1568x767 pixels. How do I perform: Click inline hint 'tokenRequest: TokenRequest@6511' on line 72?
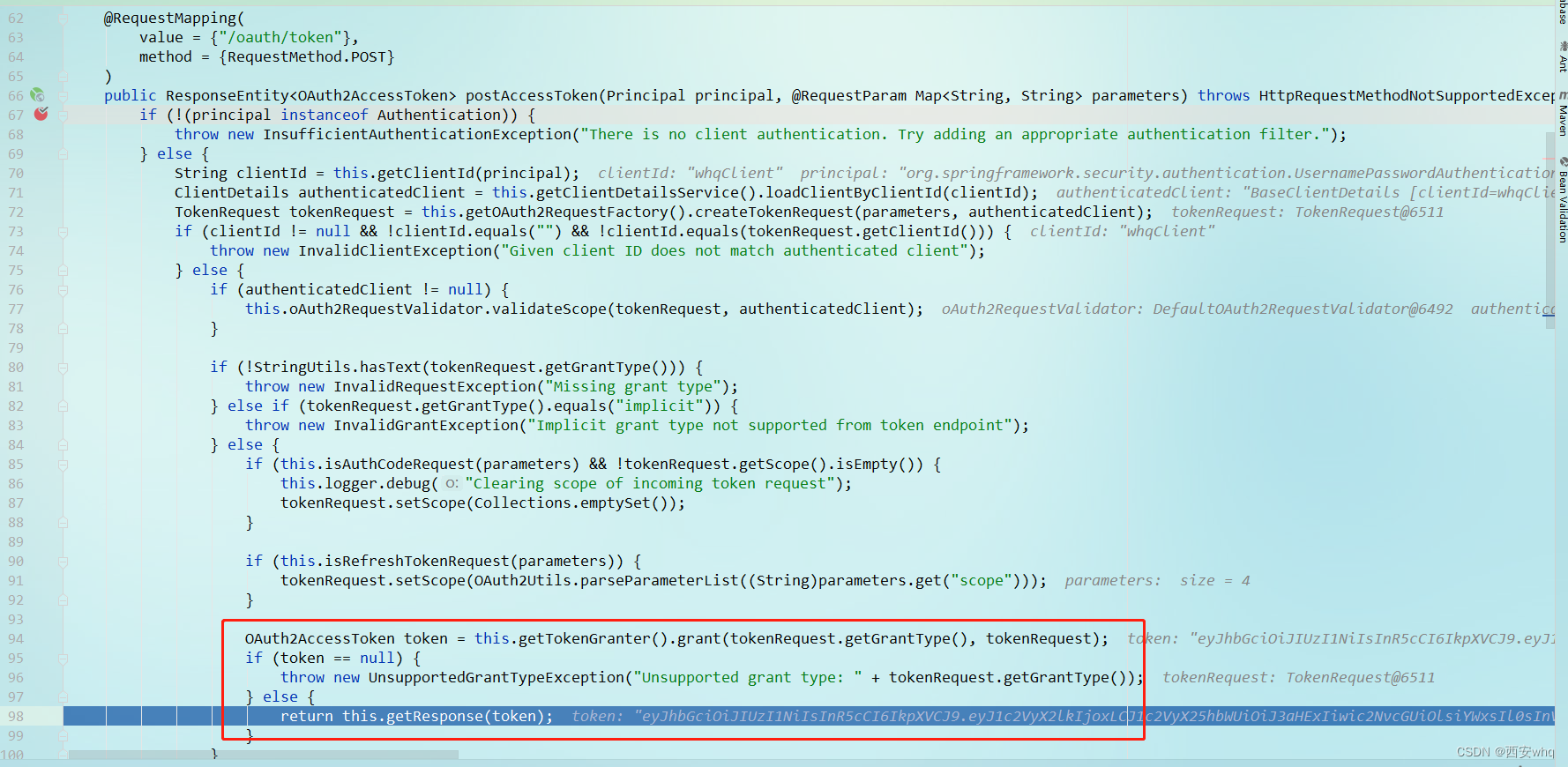click(x=1307, y=212)
